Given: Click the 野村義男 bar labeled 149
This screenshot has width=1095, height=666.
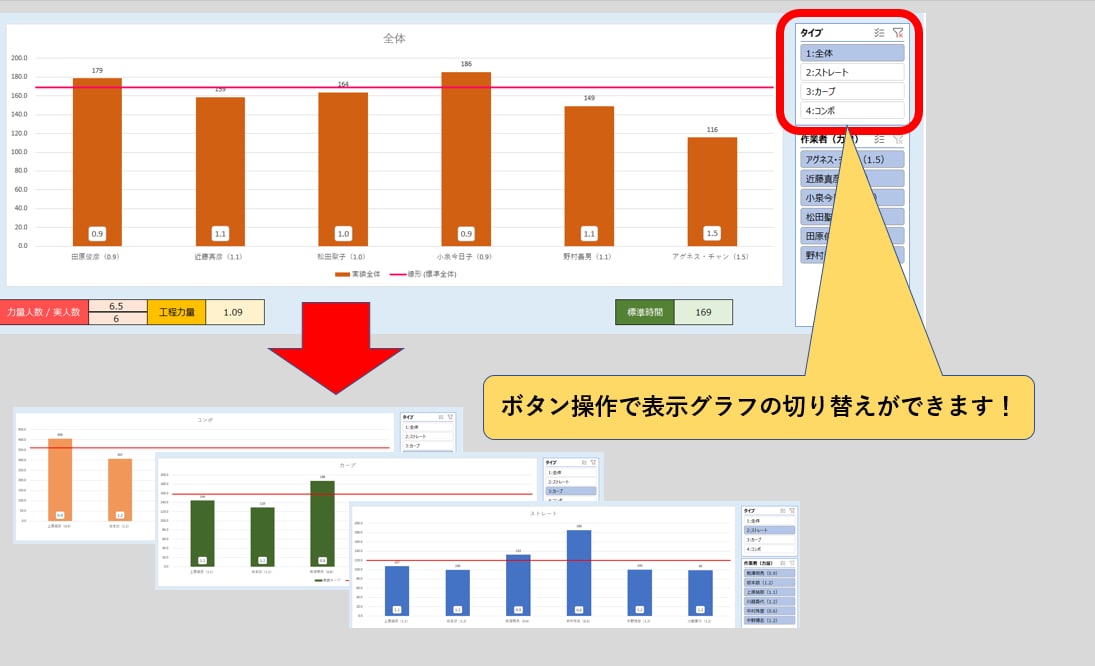Looking at the screenshot, I should pyautogui.click(x=589, y=176).
